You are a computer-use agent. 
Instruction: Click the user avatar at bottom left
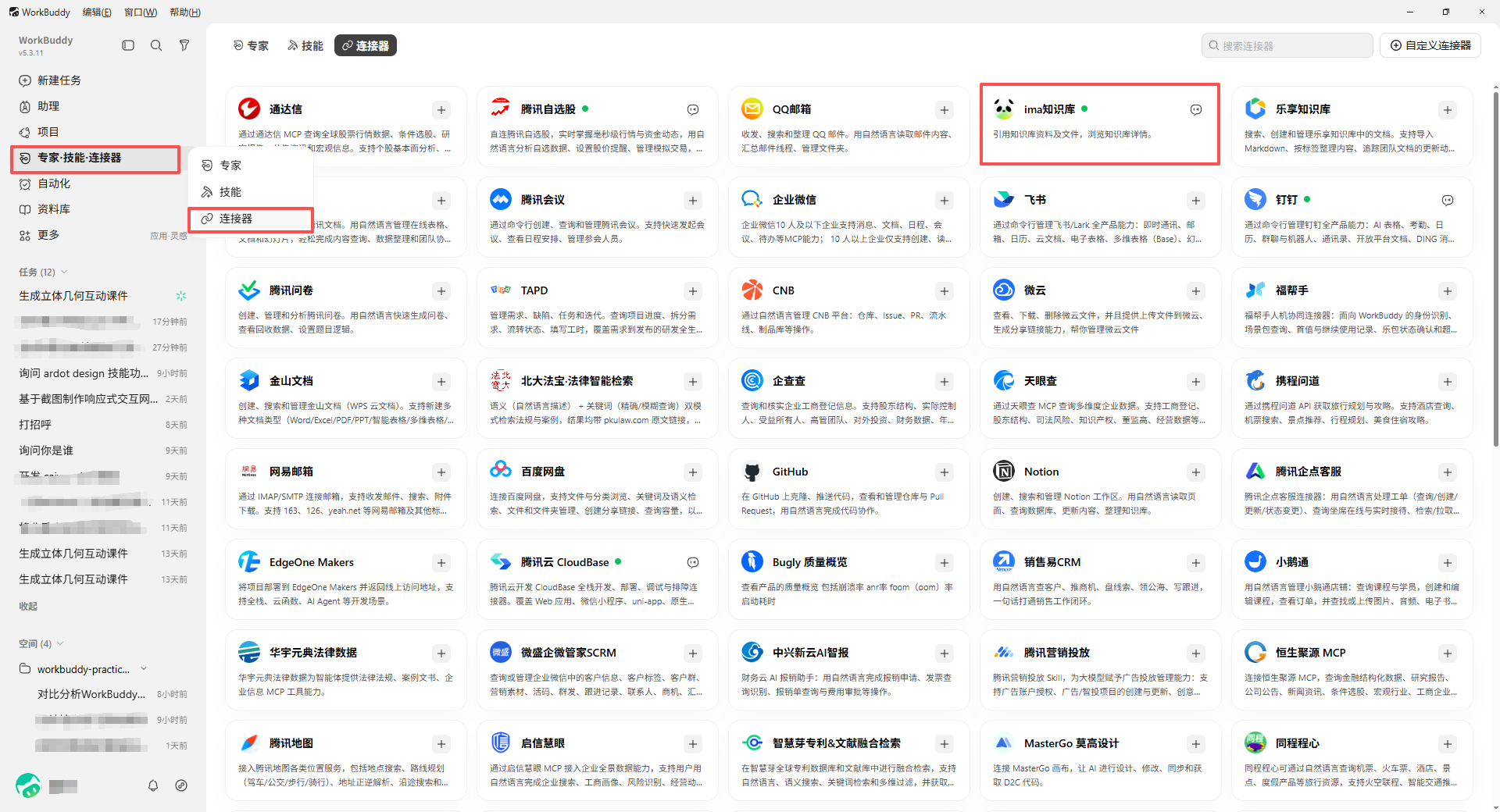[x=28, y=785]
